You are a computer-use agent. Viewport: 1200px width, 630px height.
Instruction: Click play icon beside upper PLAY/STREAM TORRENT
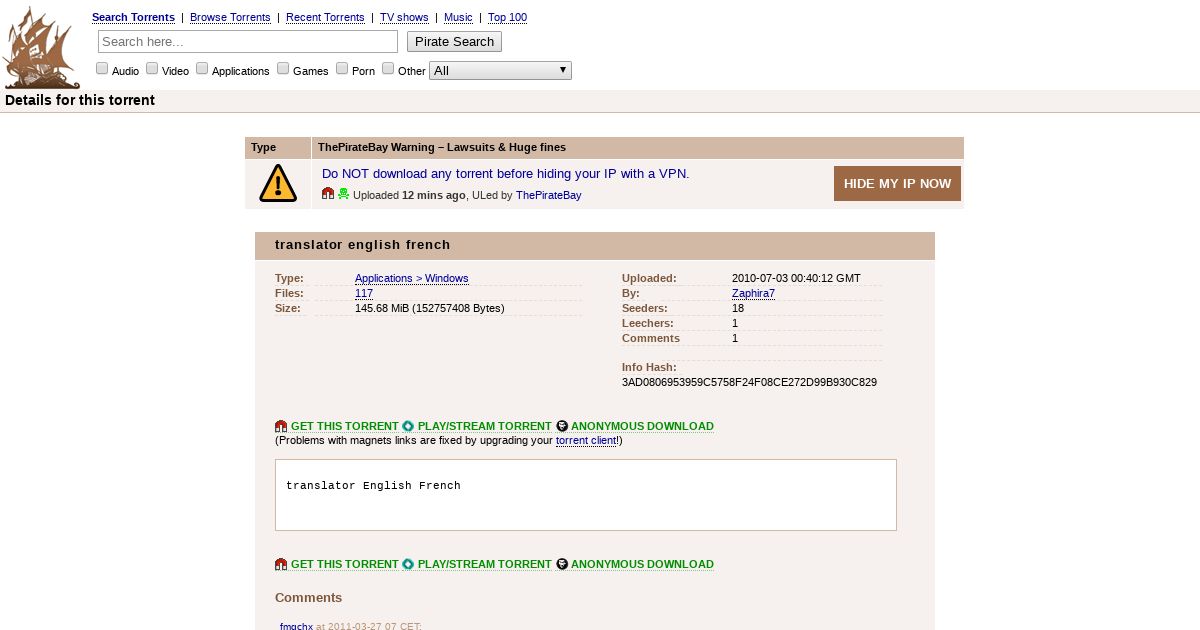tap(408, 426)
